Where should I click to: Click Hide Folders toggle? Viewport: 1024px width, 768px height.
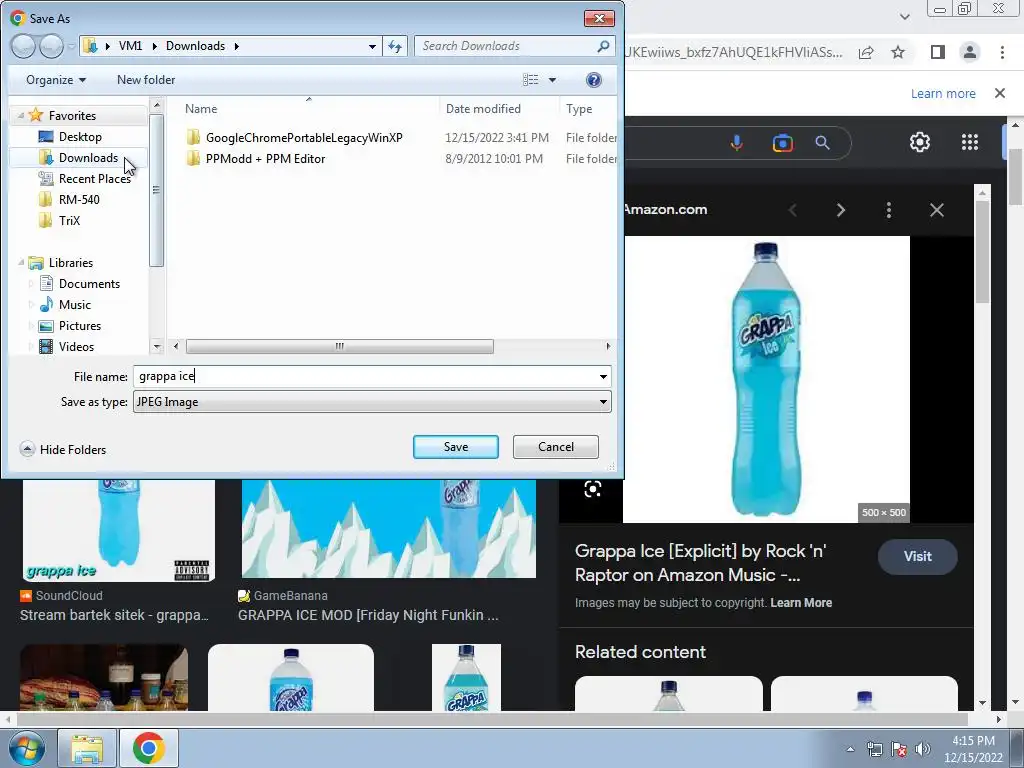63,449
